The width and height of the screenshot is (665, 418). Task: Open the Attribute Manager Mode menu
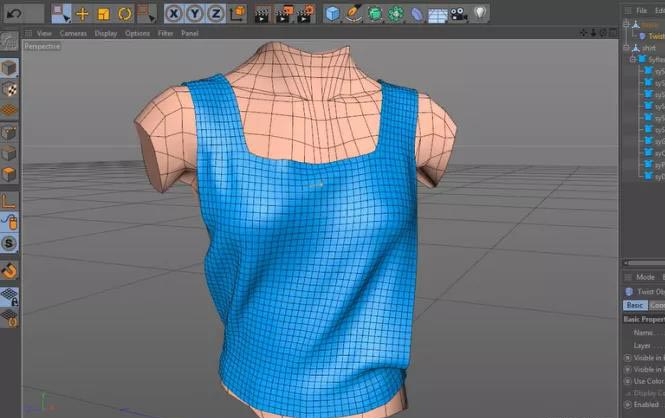click(645, 277)
